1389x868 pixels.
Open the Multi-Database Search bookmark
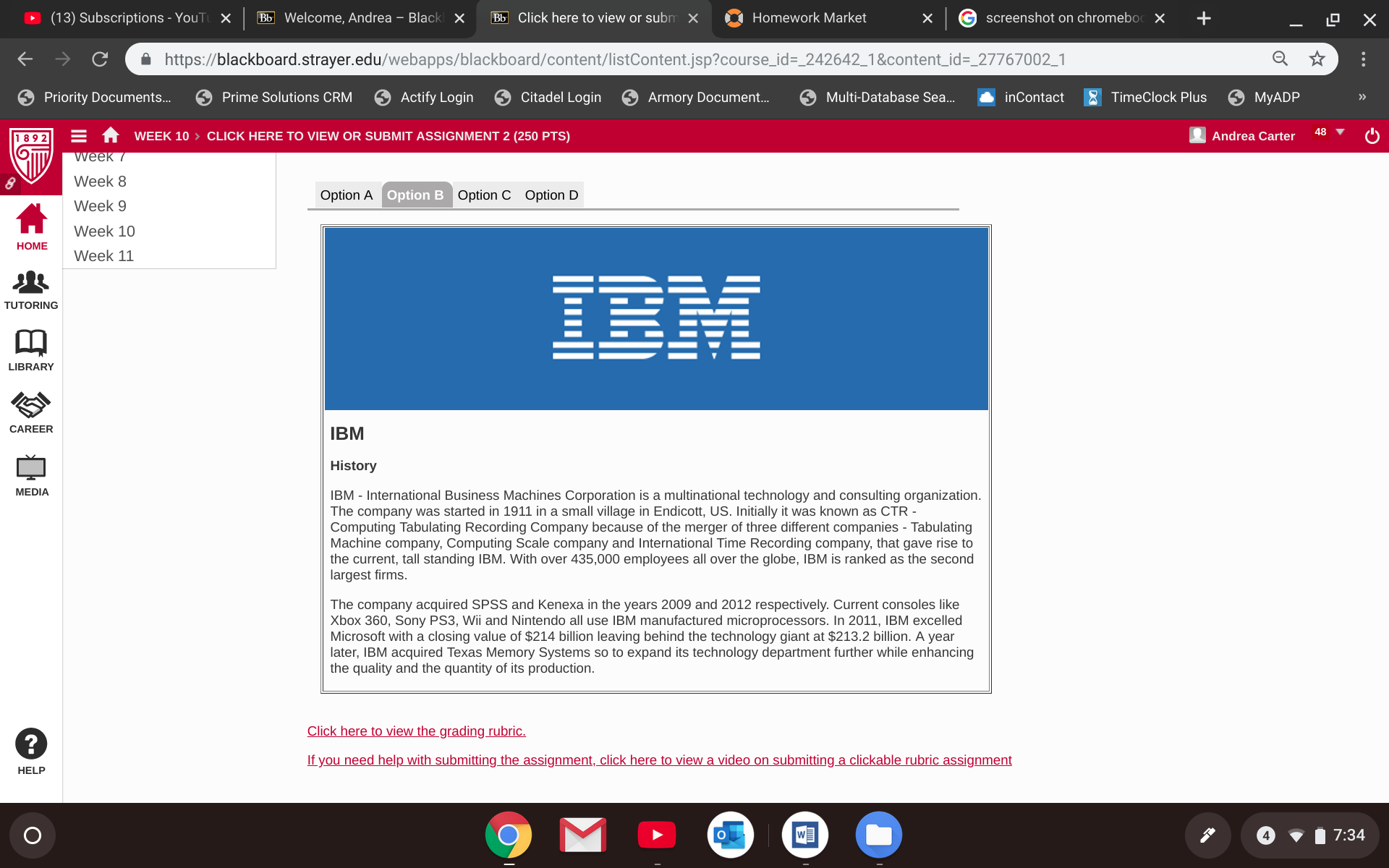(x=878, y=97)
